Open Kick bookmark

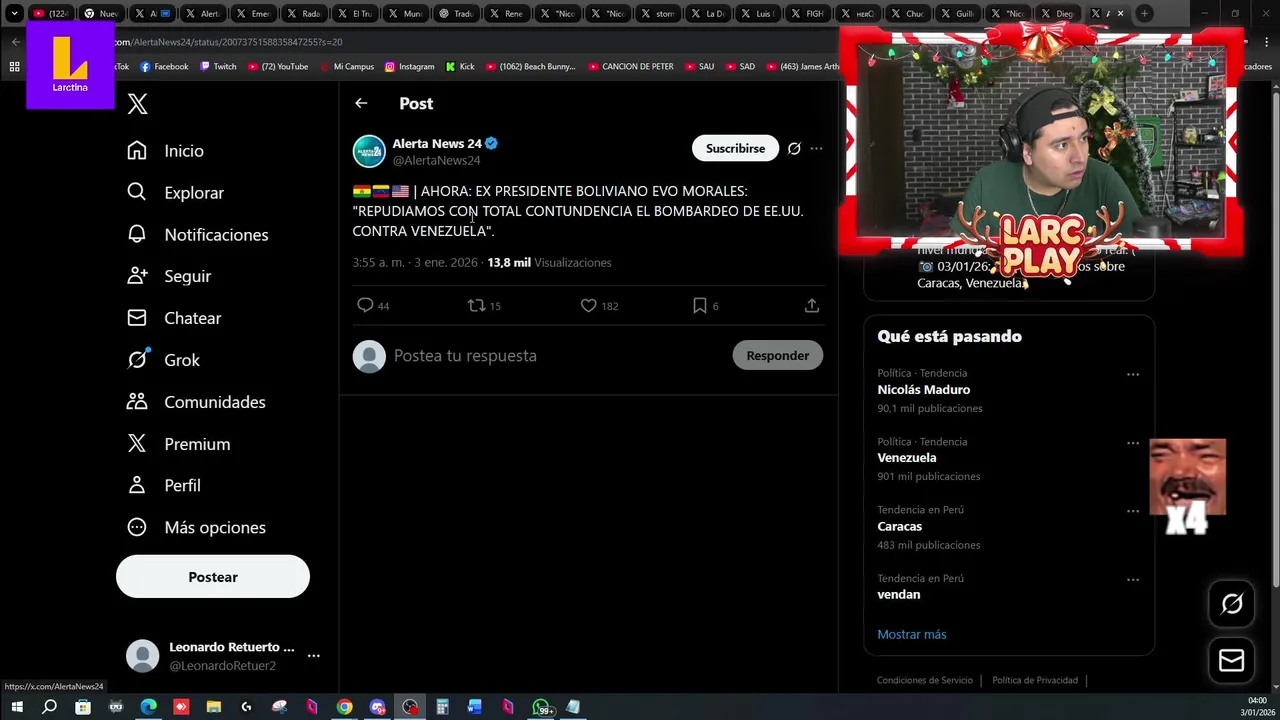460,66
